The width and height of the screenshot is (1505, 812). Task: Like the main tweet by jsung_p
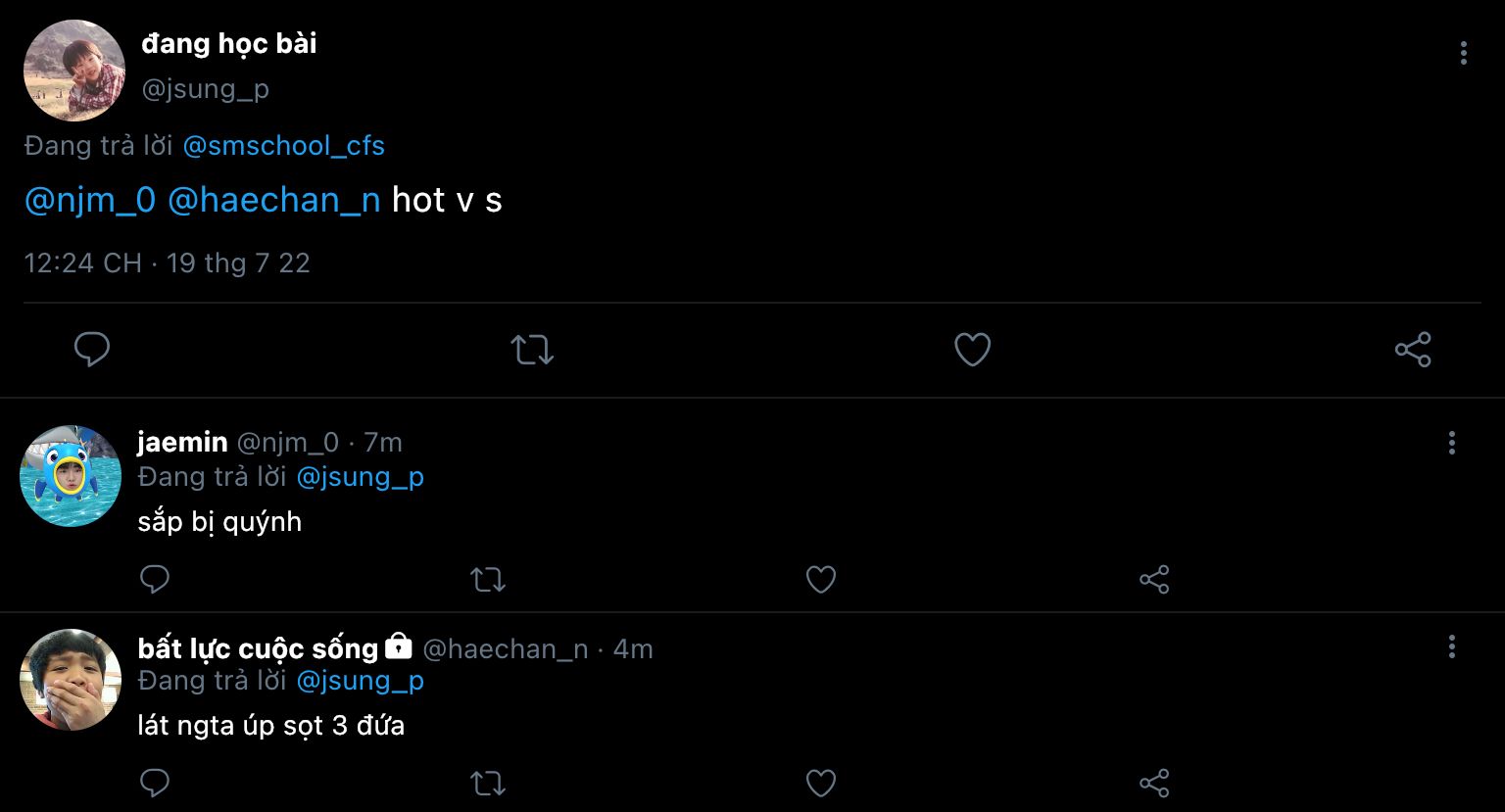click(x=972, y=350)
